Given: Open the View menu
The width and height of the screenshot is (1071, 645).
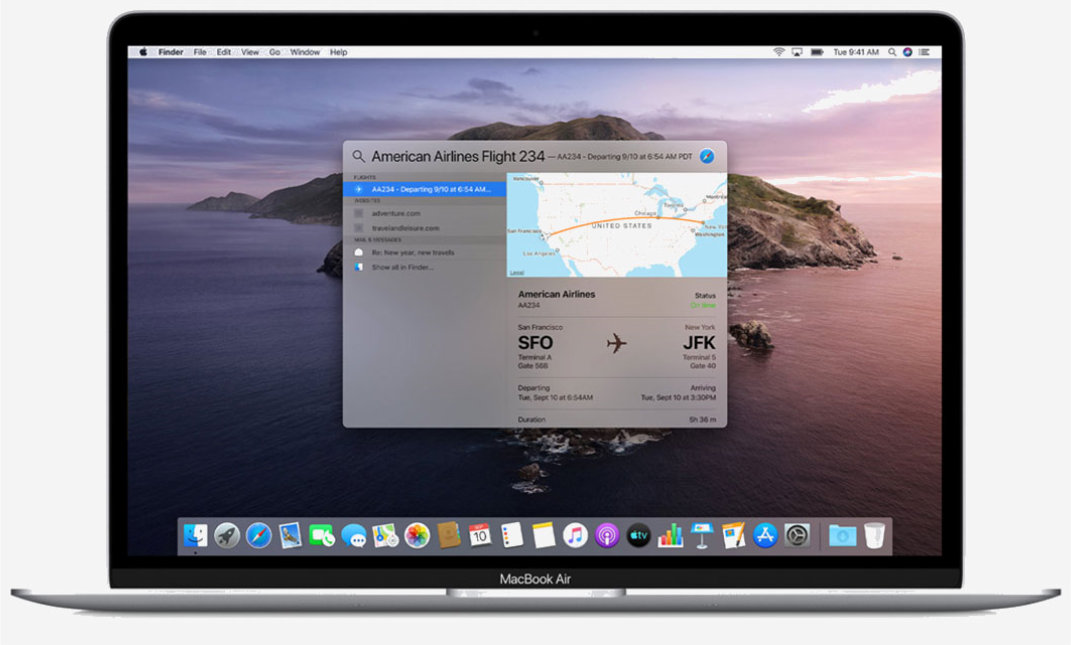Looking at the screenshot, I should click(x=250, y=52).
